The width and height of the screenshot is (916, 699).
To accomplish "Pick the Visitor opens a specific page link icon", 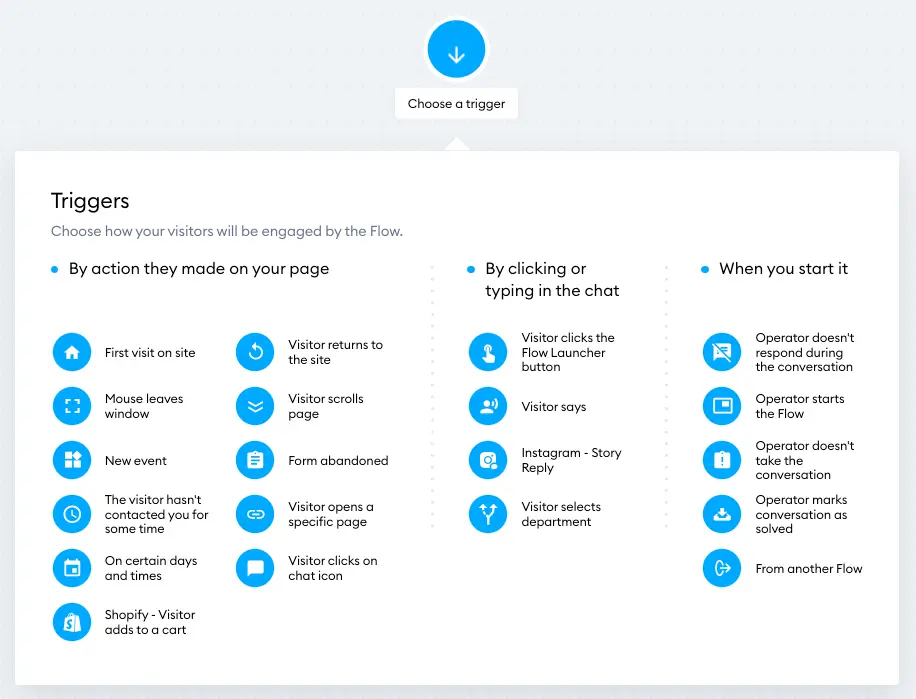I will [255, 514].
